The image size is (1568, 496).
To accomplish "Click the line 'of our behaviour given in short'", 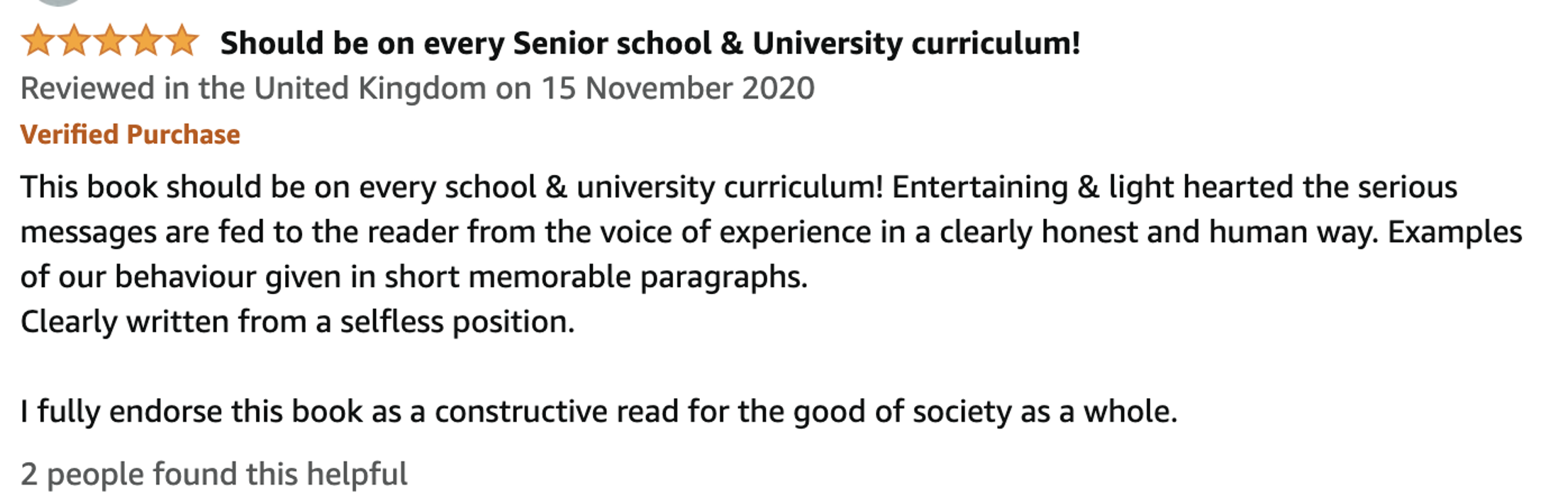I will coord(413,277).
